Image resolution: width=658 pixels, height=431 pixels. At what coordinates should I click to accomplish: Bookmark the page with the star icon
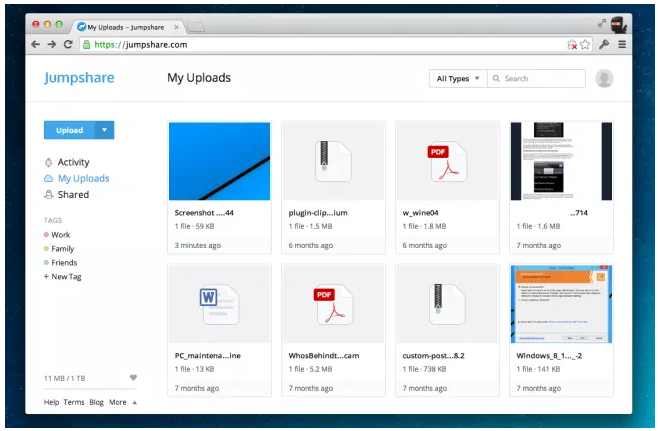(x=585, y=44)
